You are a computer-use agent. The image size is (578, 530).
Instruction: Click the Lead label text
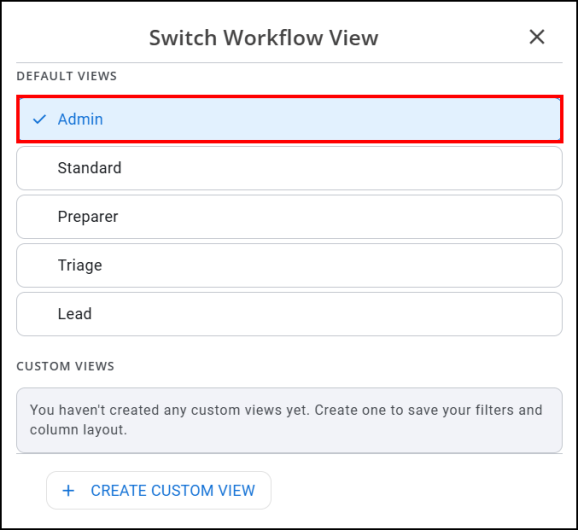[x=75, y=314]
